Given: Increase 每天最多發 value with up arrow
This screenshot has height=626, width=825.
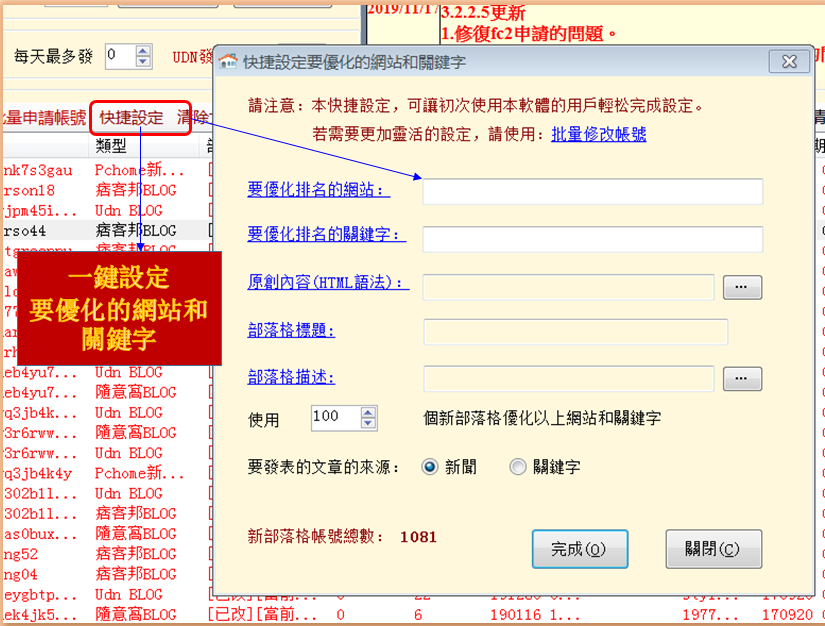Looking at the screenshot, I should point(143,50).
